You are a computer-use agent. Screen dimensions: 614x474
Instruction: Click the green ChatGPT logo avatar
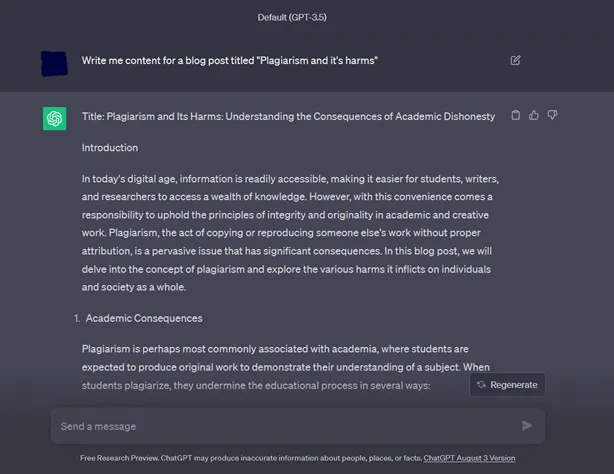54,118
